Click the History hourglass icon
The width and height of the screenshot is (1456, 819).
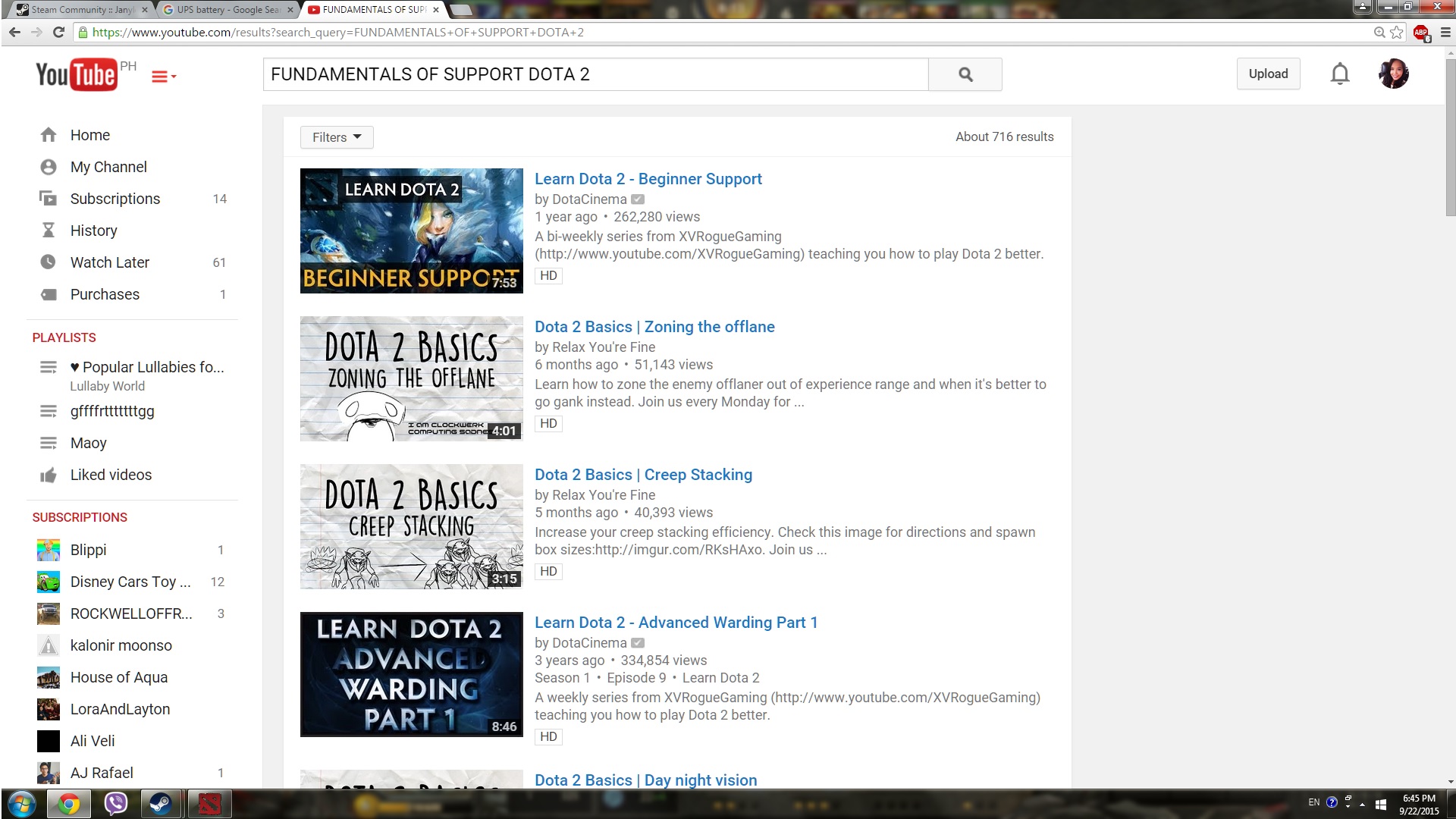49,231
